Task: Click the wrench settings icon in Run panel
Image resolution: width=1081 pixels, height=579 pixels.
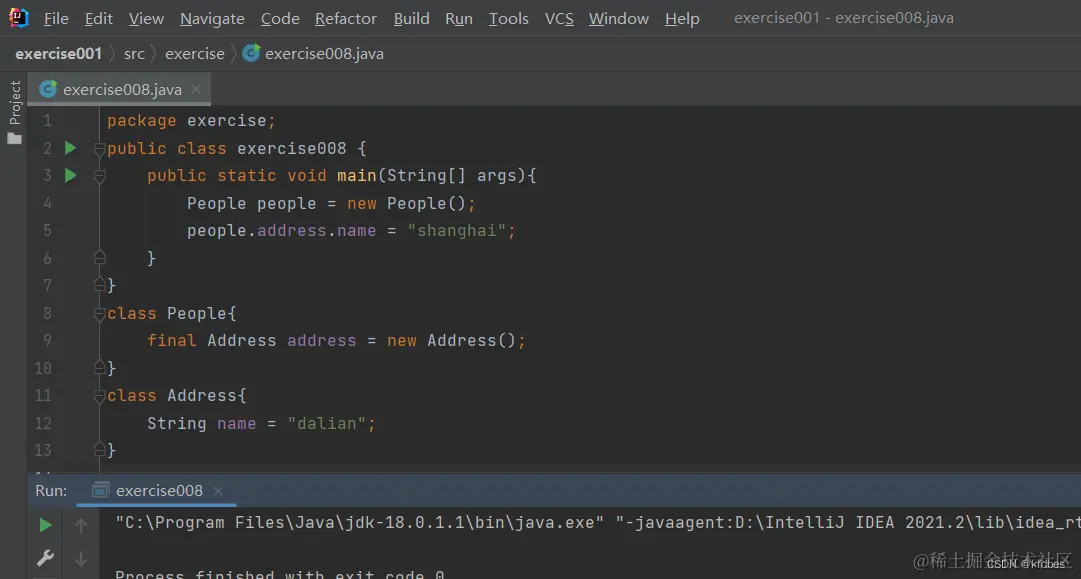Action: [46, 557]
